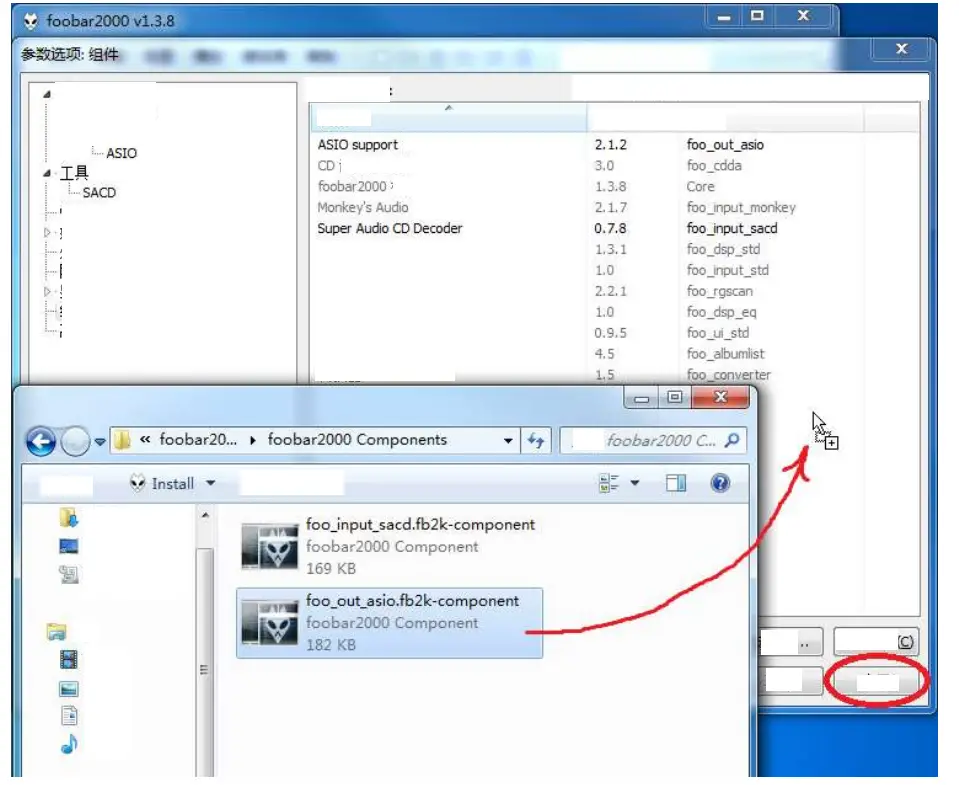Click Downloads icon in Explorer navigation pane

(68, 517)
